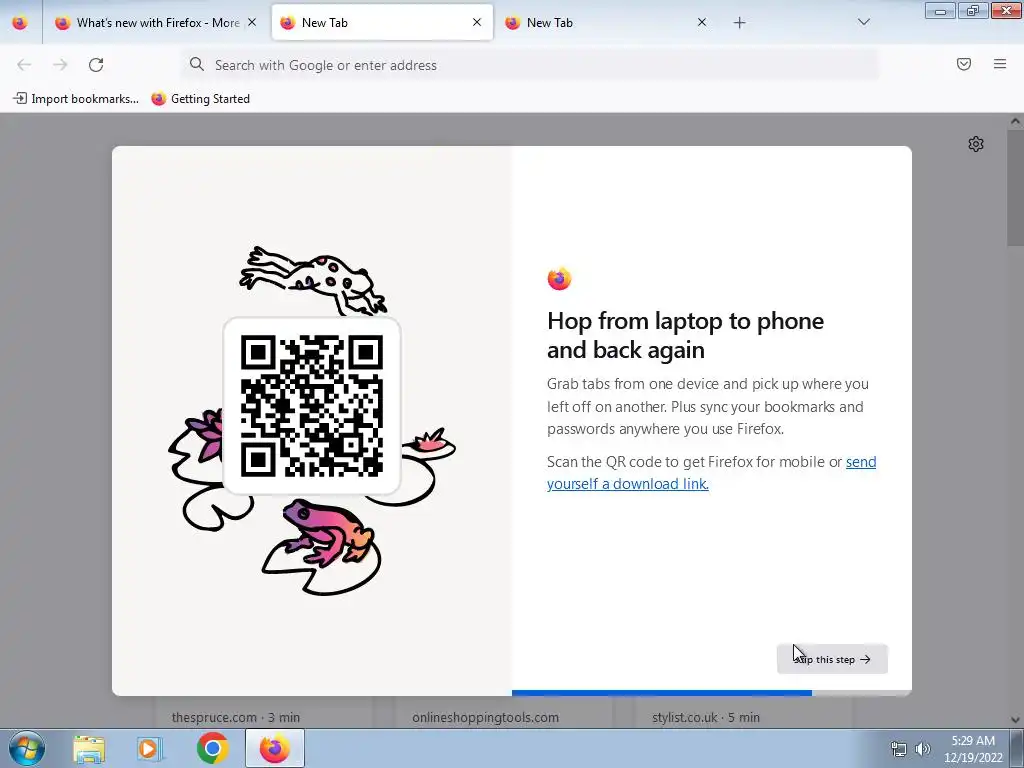The image size is (1024, 768).
Task: Open the network tray icon
Action: [x=899, y=749]
